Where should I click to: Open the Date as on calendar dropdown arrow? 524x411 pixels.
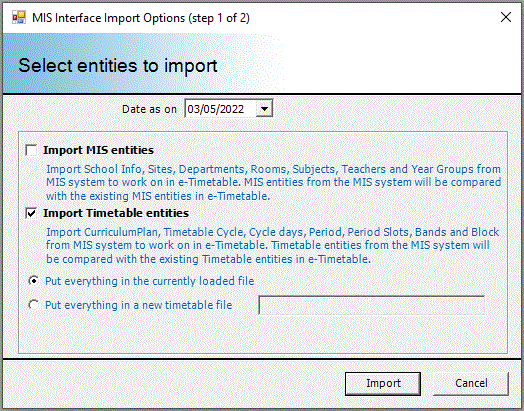point(264,109)
